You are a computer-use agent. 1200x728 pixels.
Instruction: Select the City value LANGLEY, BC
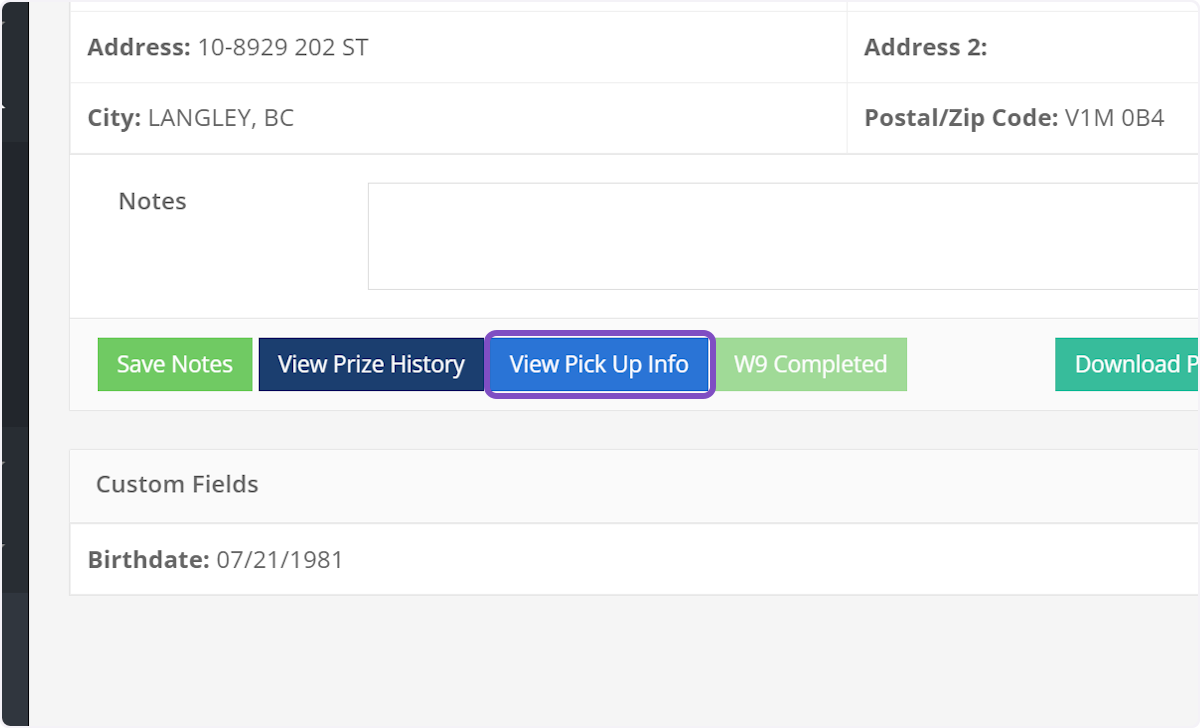[x=221, y=117]
